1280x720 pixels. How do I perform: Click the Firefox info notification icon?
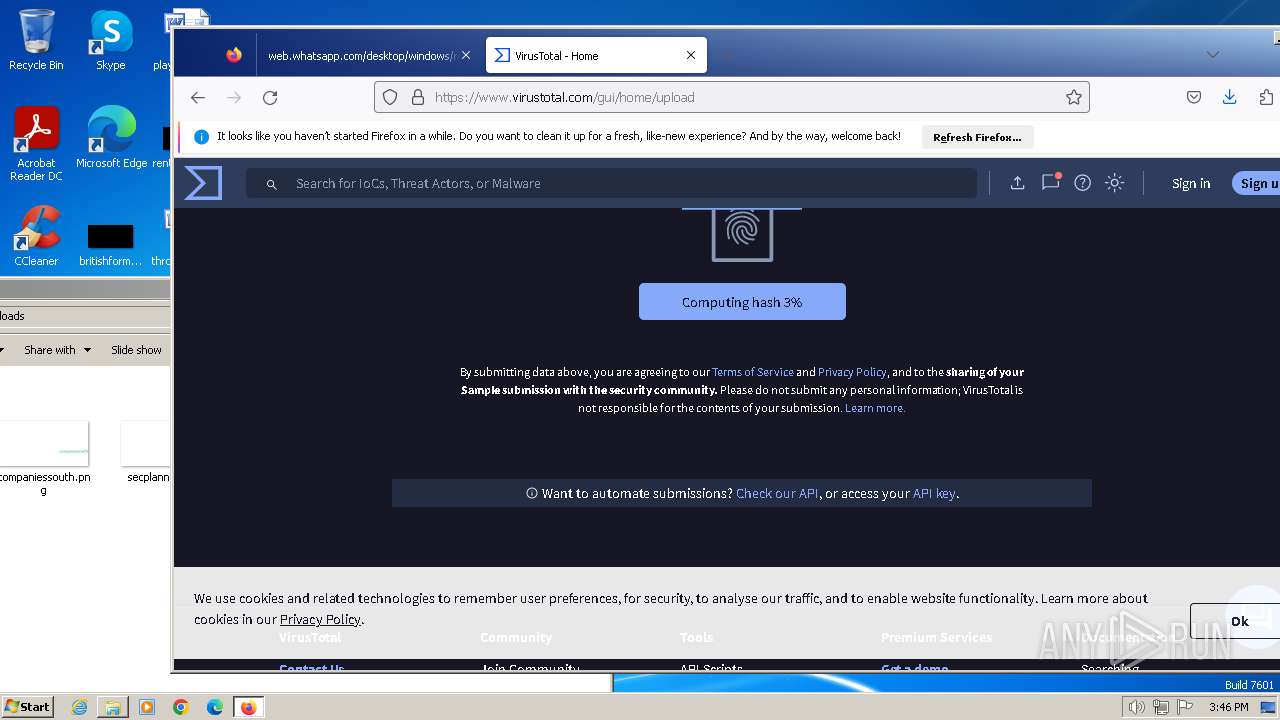click(201, 137)
